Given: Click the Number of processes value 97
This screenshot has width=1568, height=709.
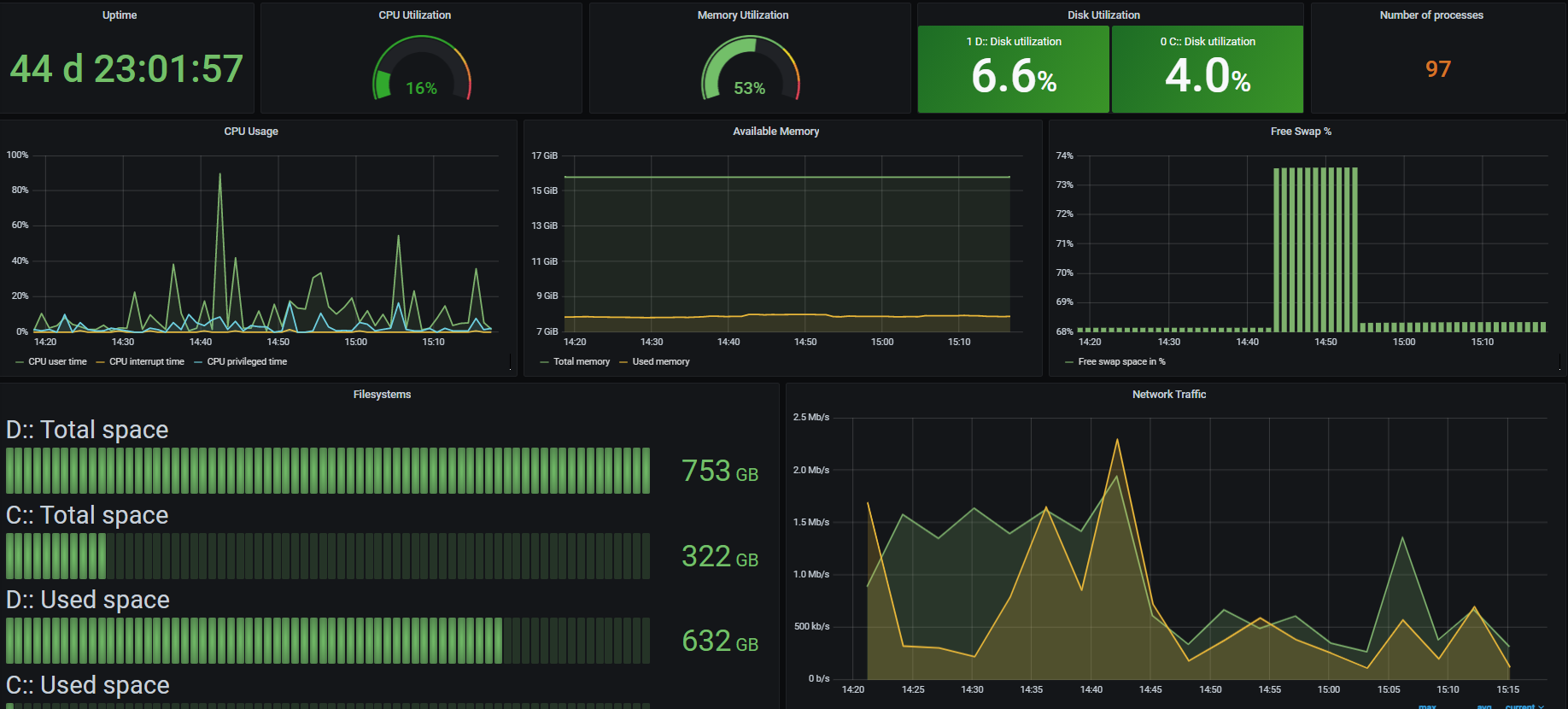Looking at the screenshot, I should 1437,69.
